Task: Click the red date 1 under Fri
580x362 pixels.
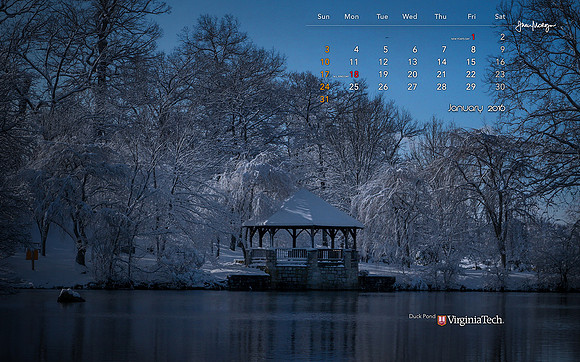Action: (x=473, y=37)
